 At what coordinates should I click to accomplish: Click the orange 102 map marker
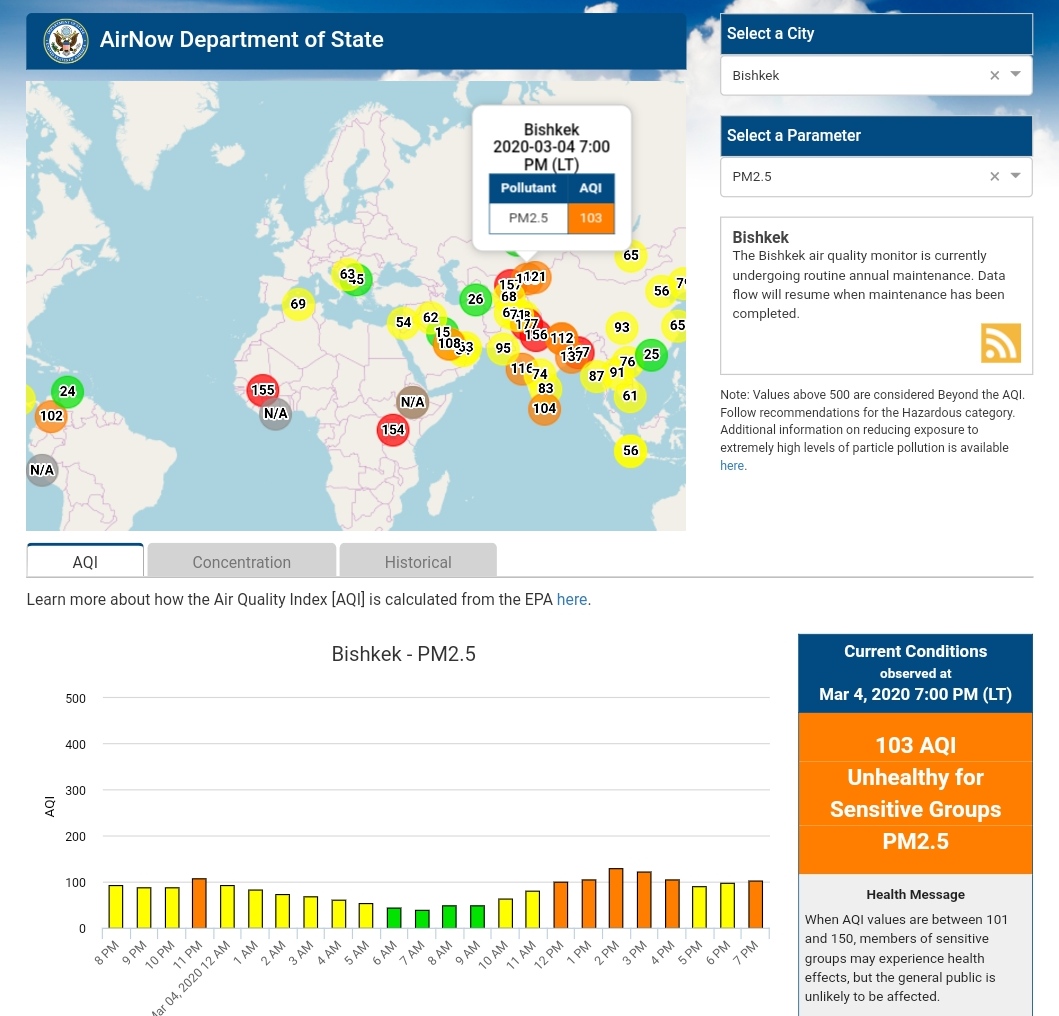[x=51, y=416]
